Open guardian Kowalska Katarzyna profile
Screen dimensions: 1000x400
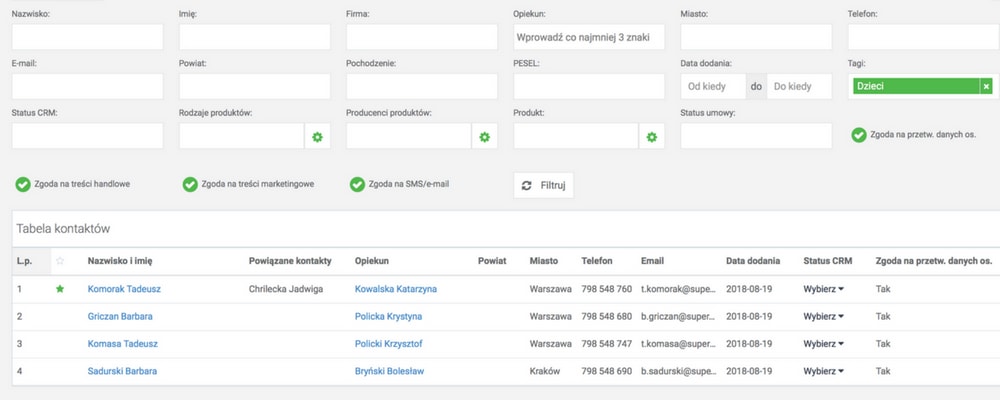395,289
